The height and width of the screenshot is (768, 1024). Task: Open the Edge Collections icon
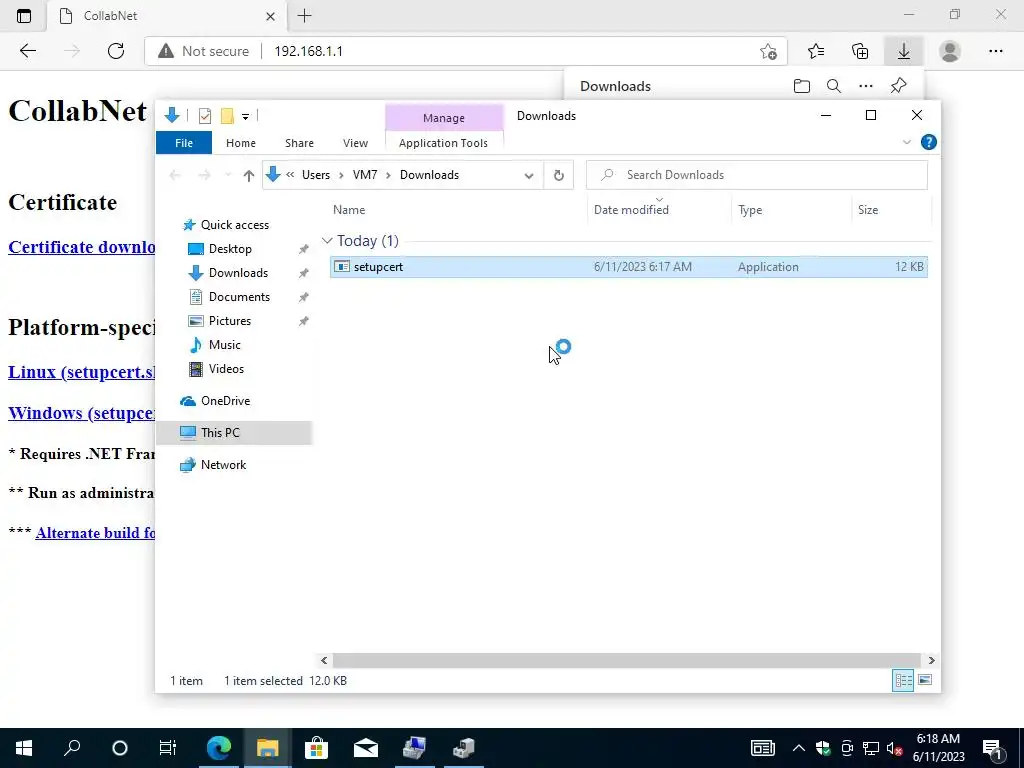point(860,51)
